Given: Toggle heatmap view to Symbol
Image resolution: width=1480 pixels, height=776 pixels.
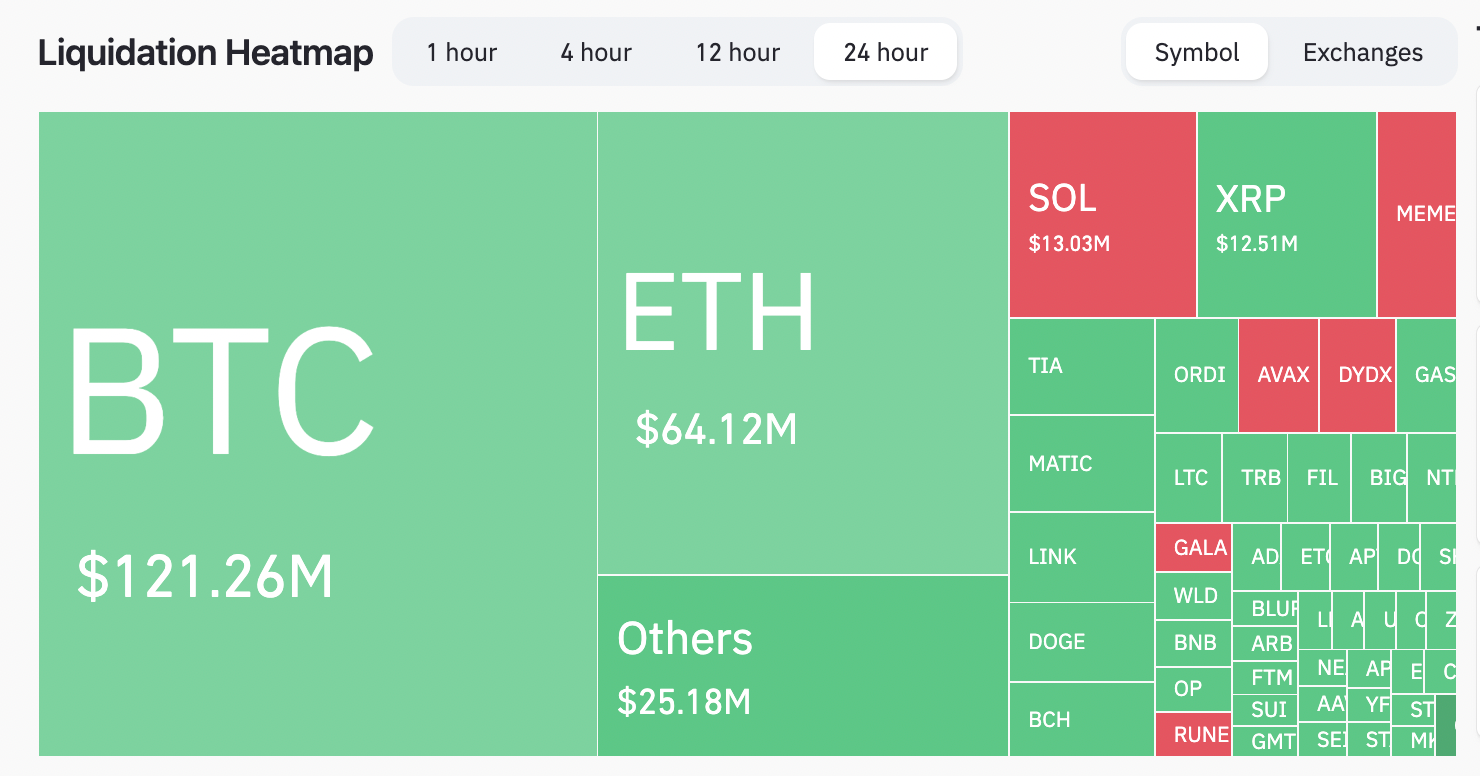Looking at the screenshot, I should tap(1197, 52).
